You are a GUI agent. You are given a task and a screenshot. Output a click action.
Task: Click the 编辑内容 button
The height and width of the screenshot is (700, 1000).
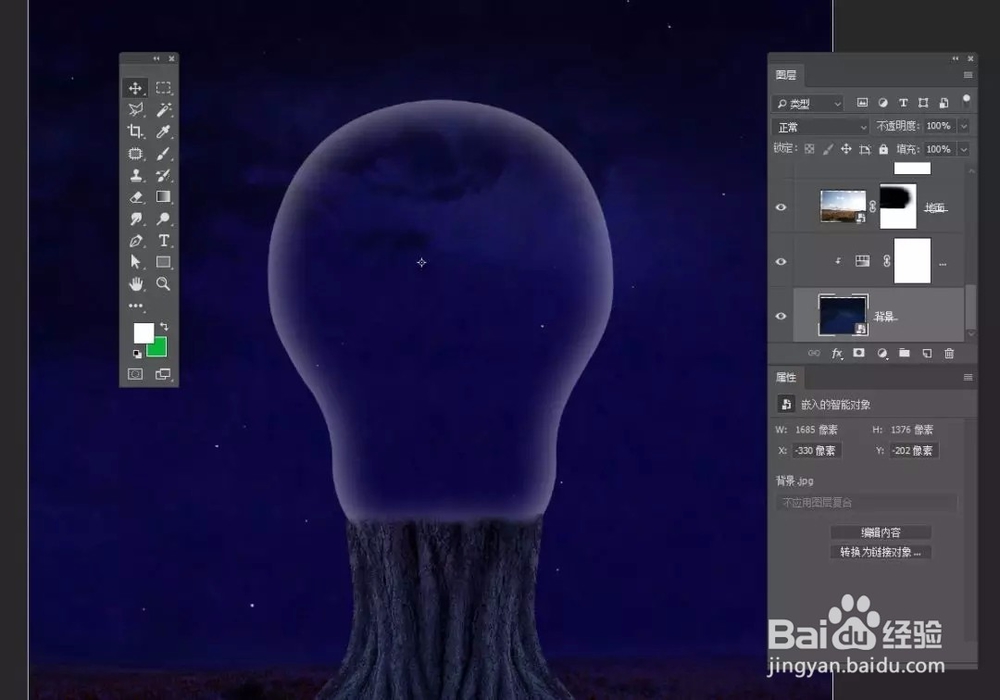pos(881,532)
